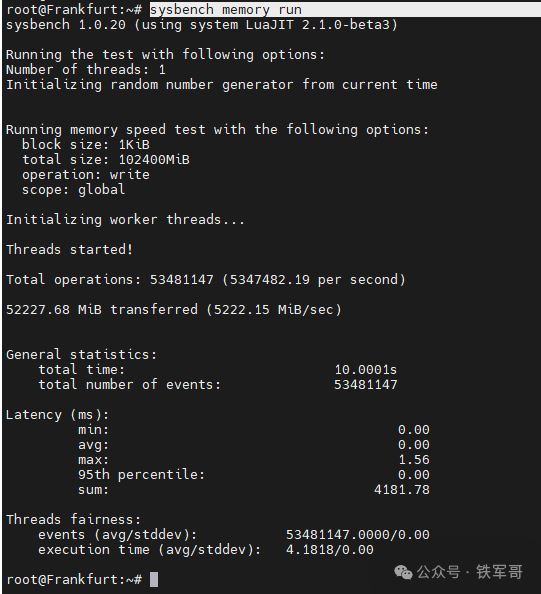Click the operation: write line
The width and height of the screenshot is (541, 594).
click(86, 175)
